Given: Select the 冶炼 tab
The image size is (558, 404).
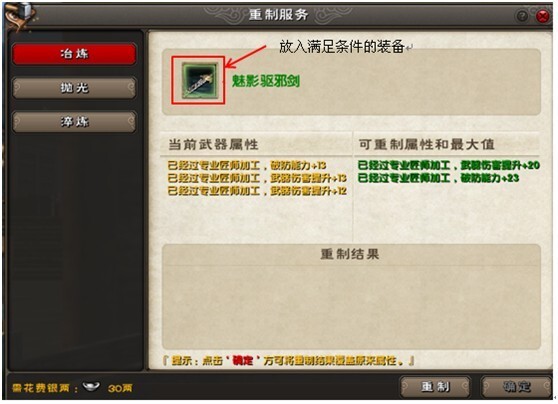Looking at the screenshot, I should 74,54.
